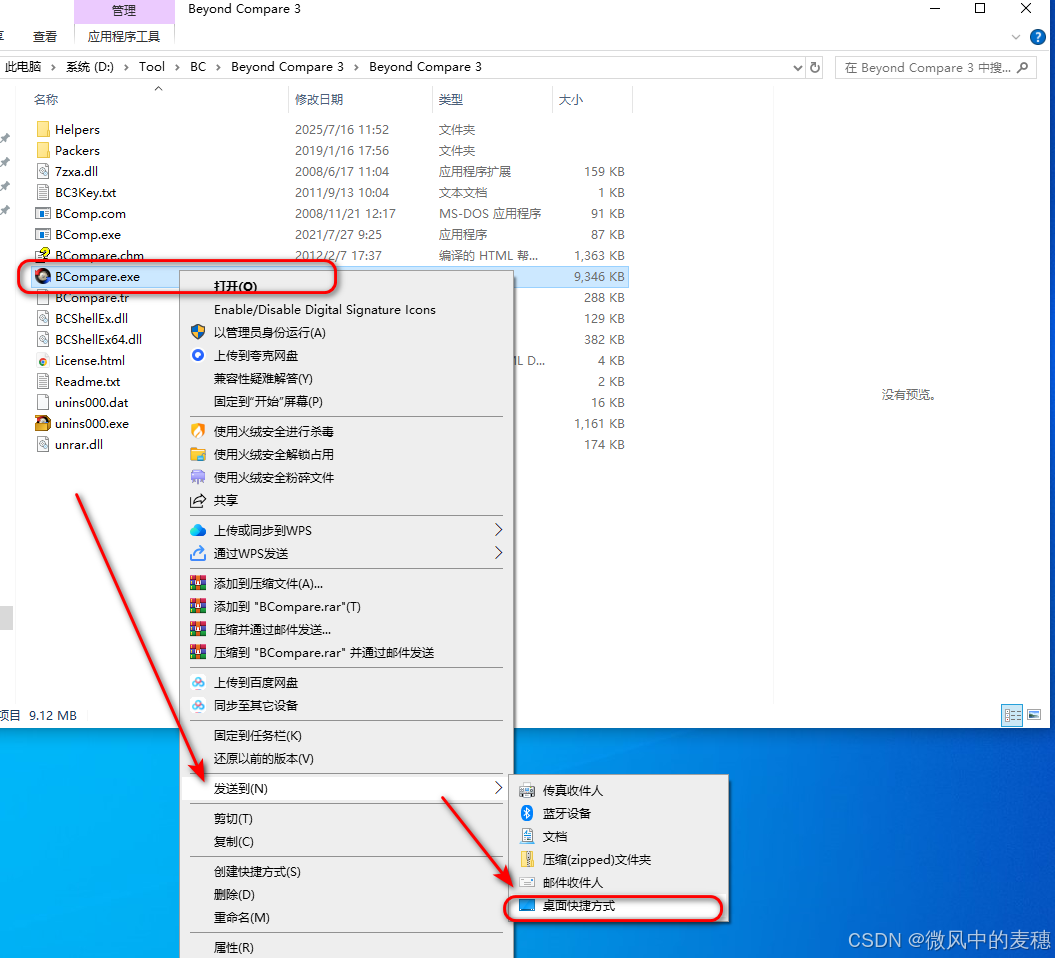Click the 上传到夸克网盘 icon
1055x958 pixels.
click(x=198, y=355)
